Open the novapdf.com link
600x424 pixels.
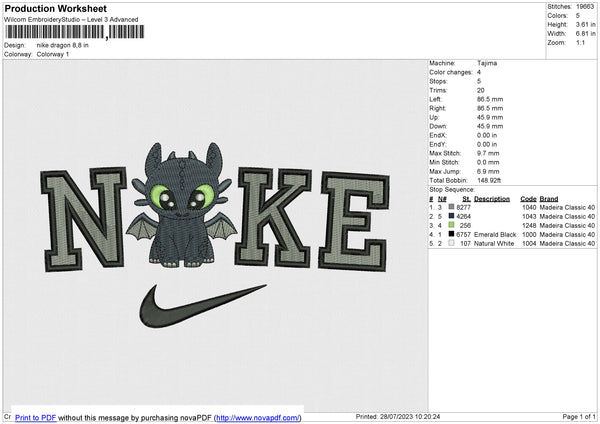[x=258, y=417]
